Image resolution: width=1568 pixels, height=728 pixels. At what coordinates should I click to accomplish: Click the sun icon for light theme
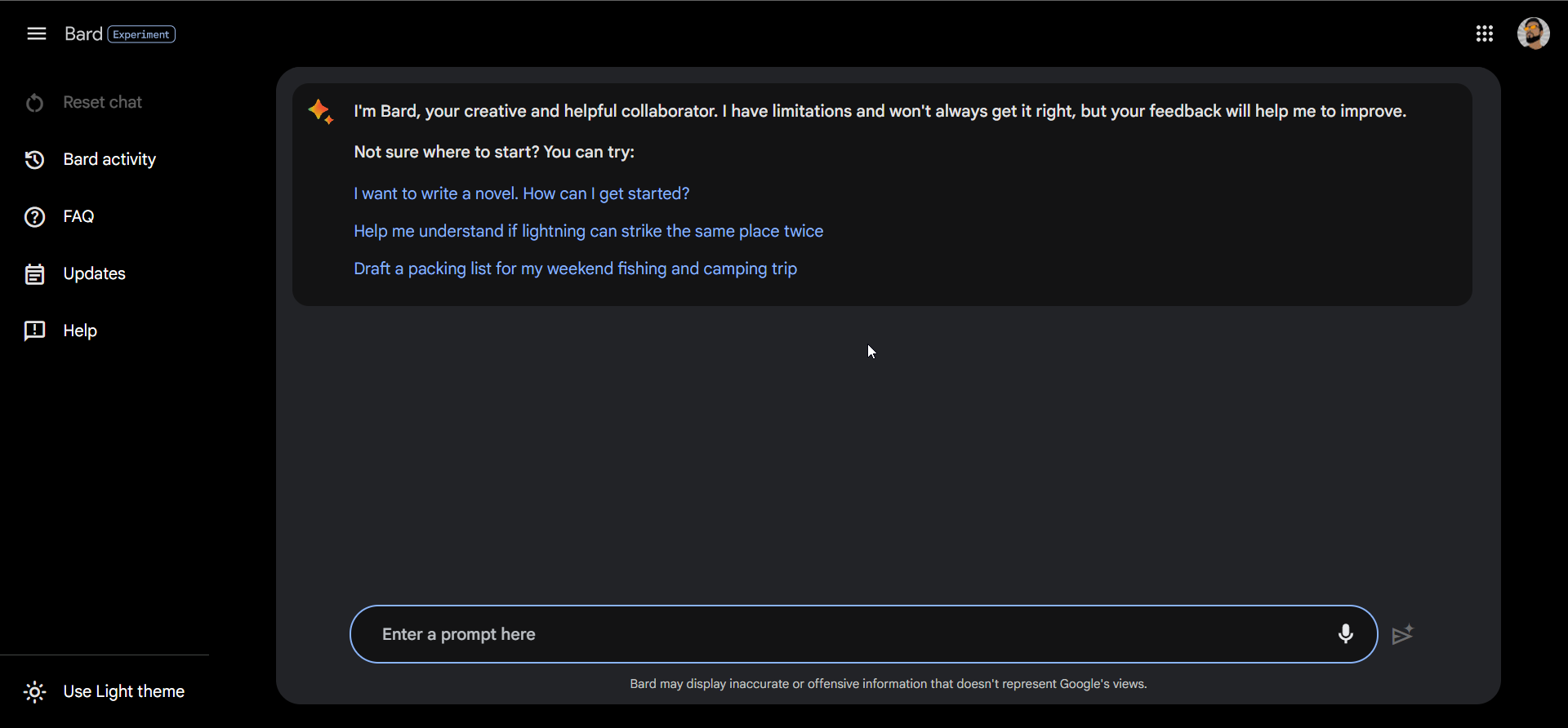(34, 692)
